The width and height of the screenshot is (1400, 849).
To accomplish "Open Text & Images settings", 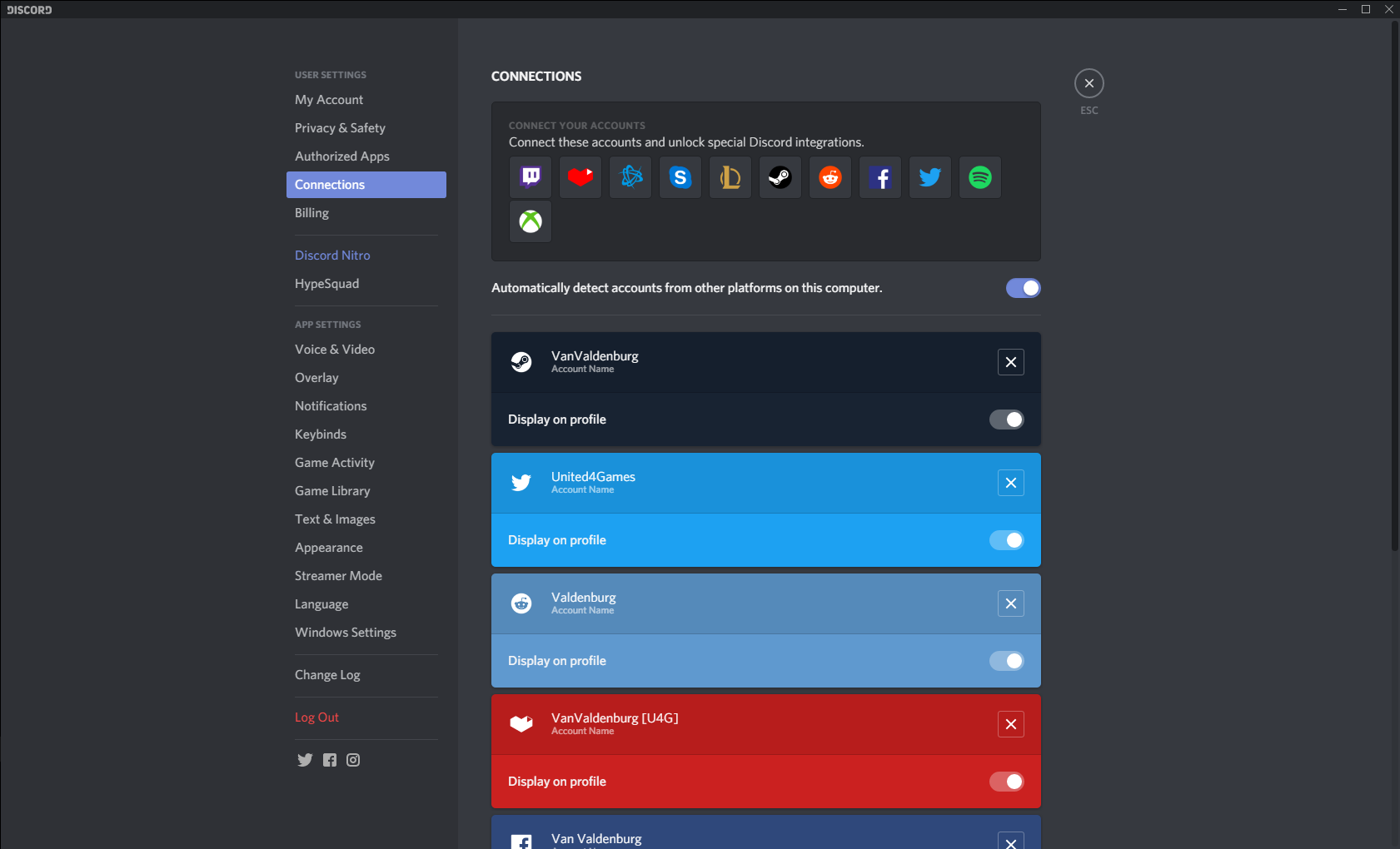I will pyautogui.click(x=366, y=519).
